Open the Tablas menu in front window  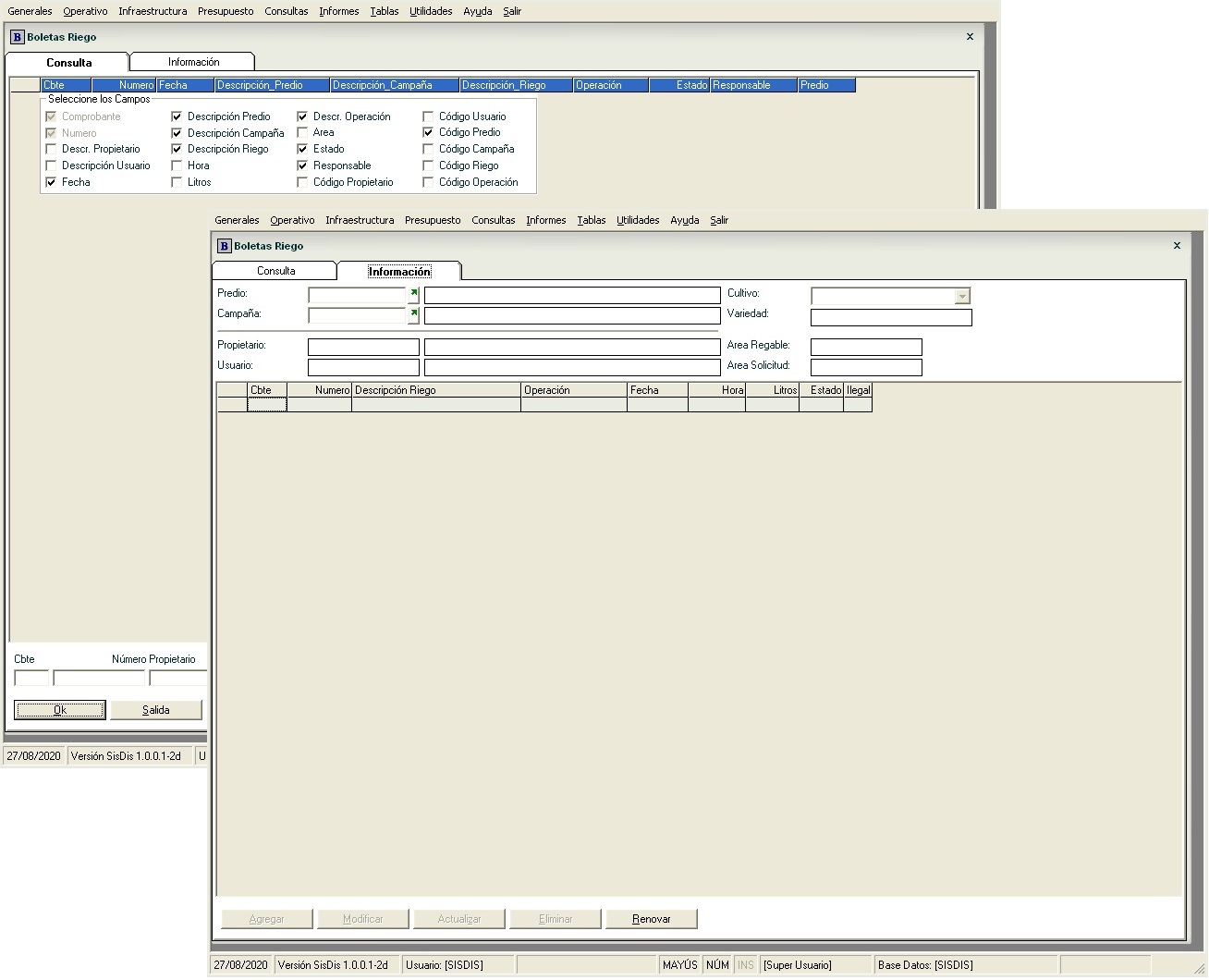[x=591, y=220]
